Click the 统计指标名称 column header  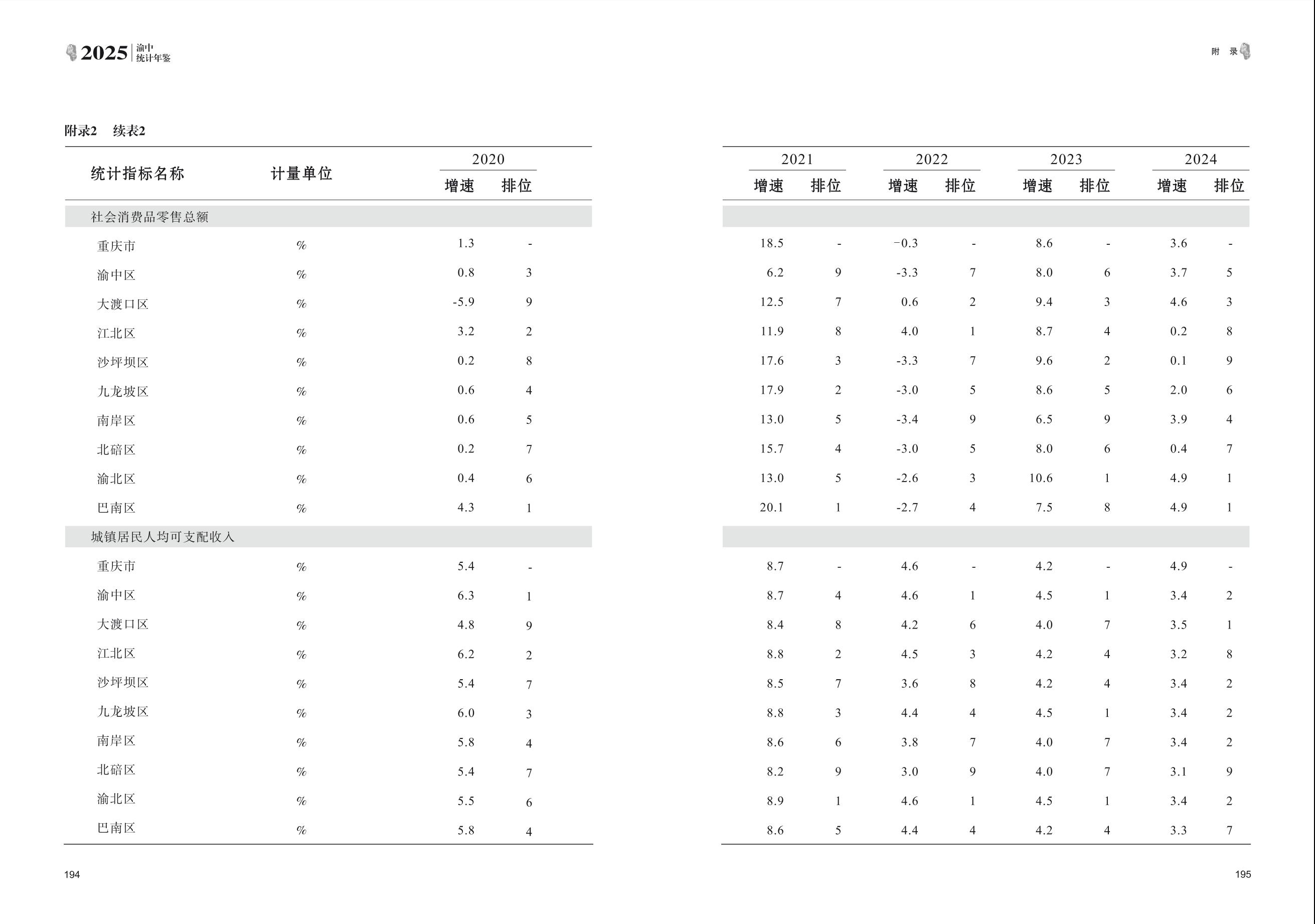137,174
